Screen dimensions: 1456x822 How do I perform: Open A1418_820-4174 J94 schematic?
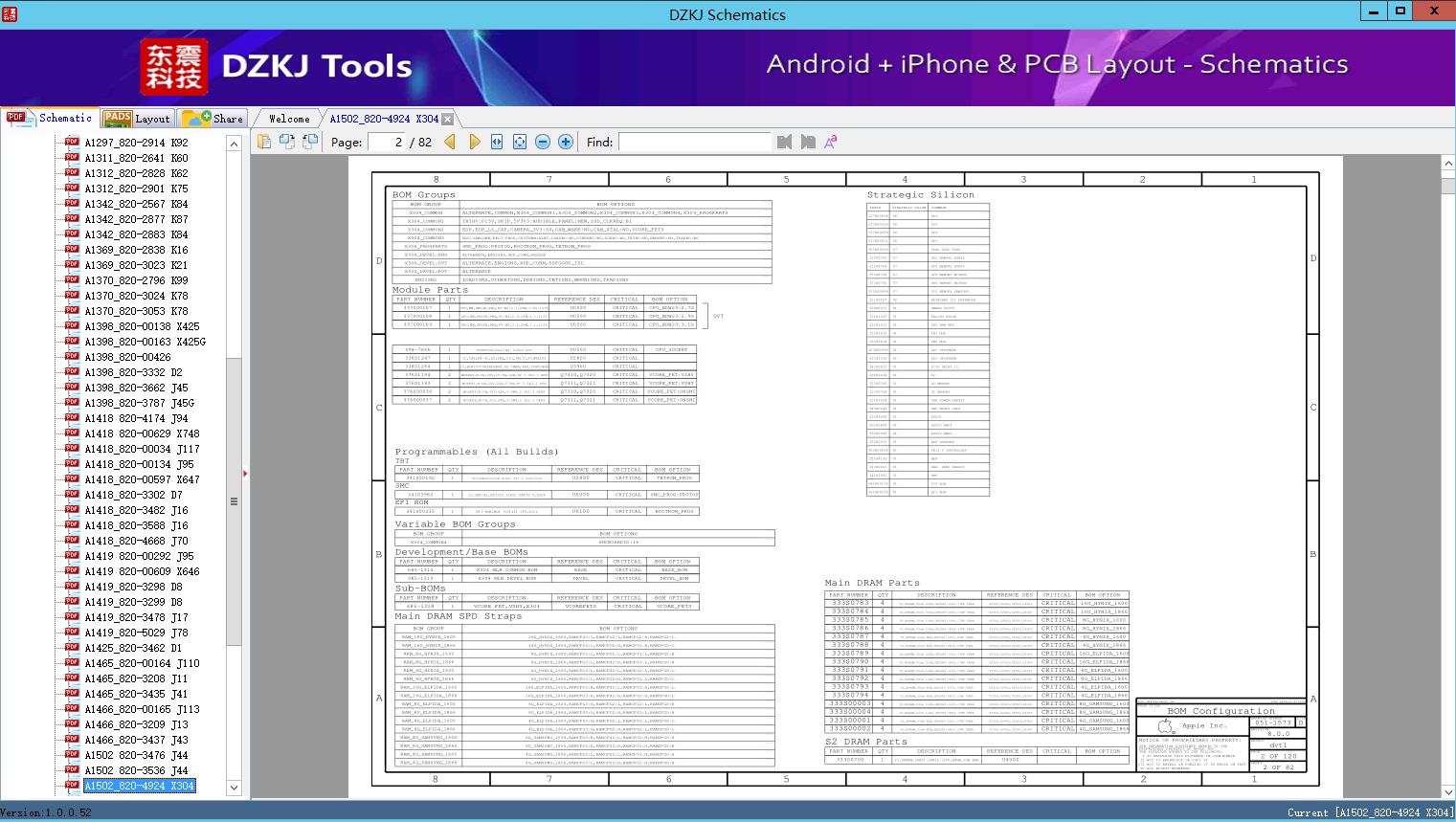tap(136, 418)
